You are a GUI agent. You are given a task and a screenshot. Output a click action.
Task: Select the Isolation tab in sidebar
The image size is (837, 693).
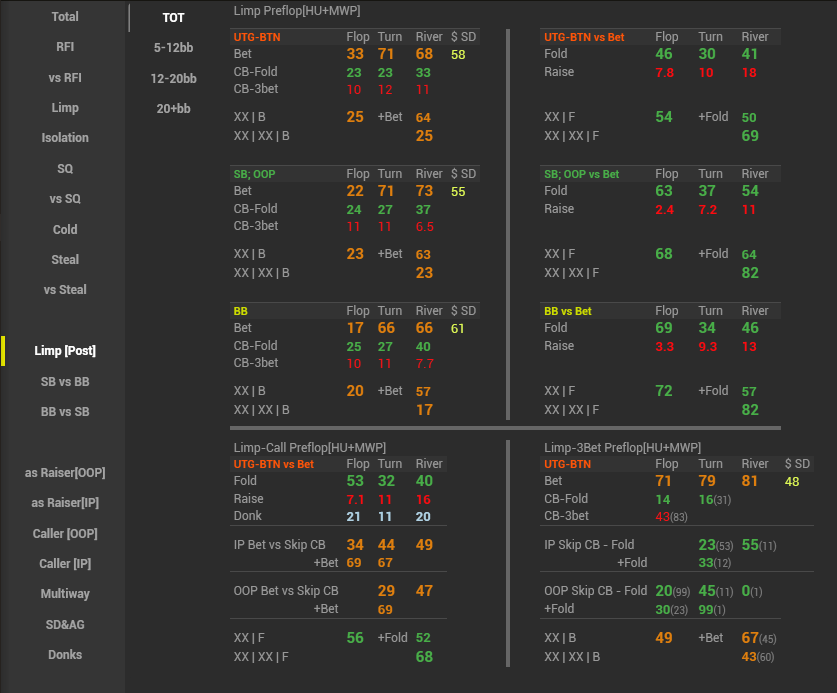65,138
